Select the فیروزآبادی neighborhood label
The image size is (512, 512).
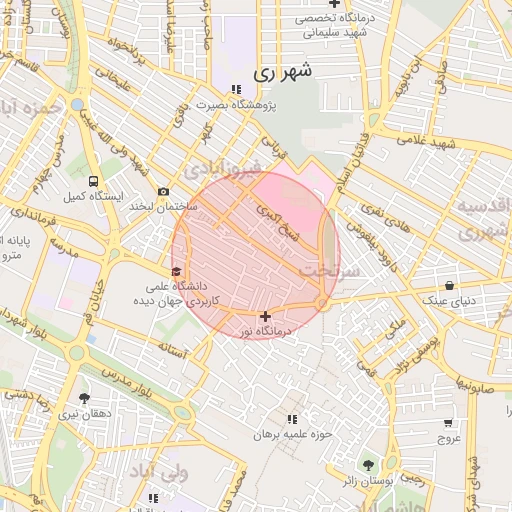tap(222, 170)
